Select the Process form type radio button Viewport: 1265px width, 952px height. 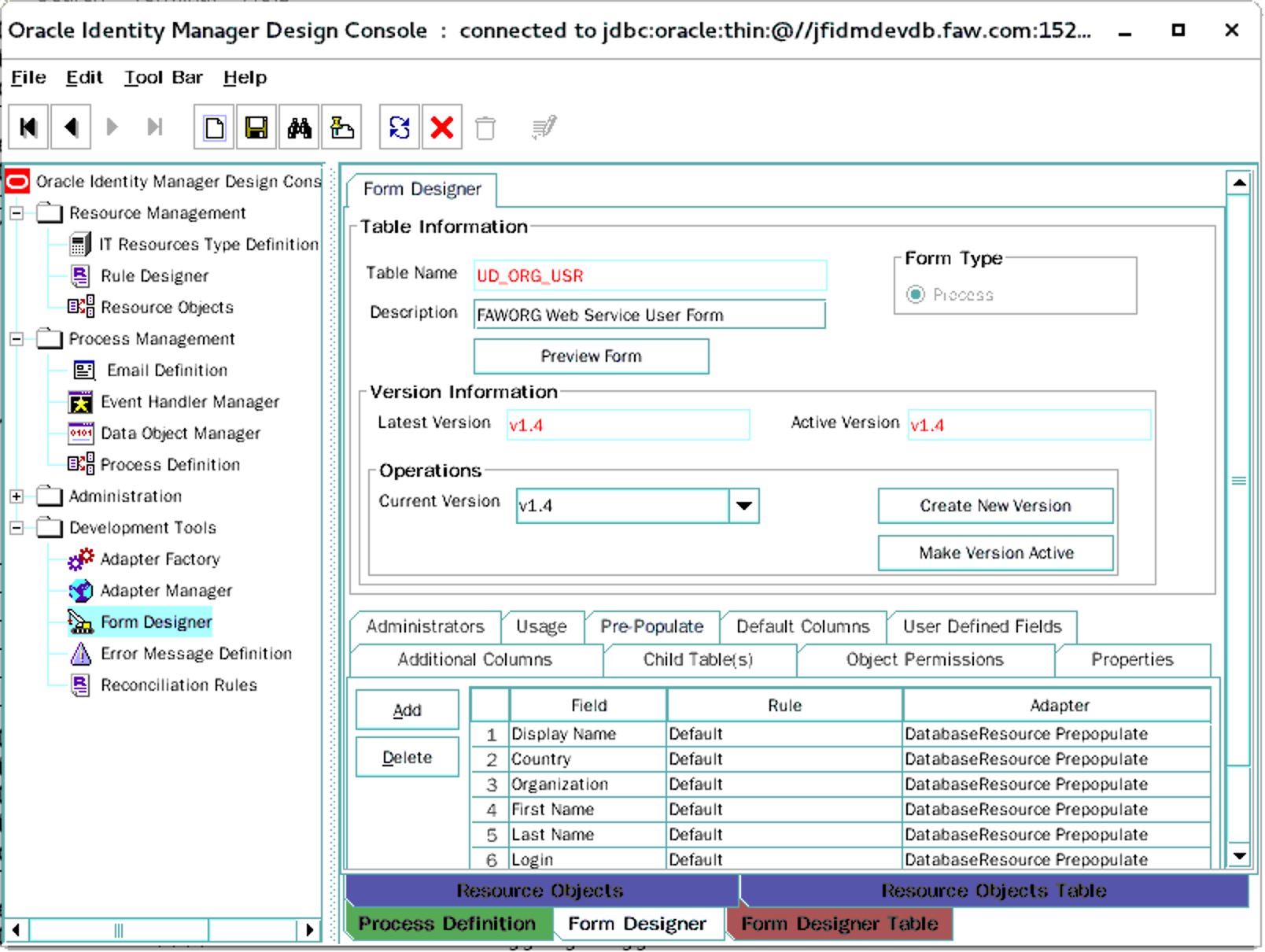coord(916,294)
